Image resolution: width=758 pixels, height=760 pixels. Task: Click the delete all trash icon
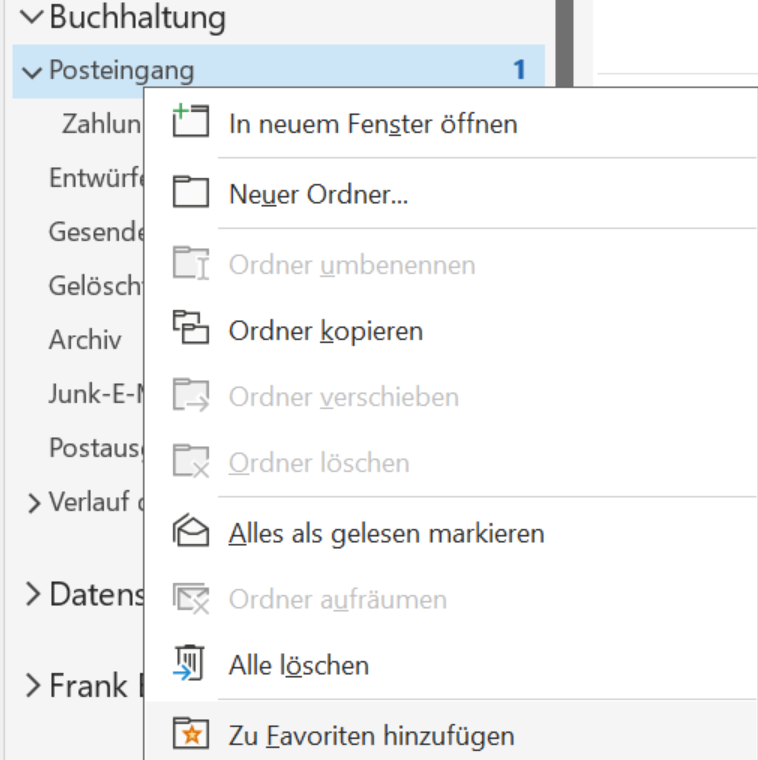tap(189, 664)
